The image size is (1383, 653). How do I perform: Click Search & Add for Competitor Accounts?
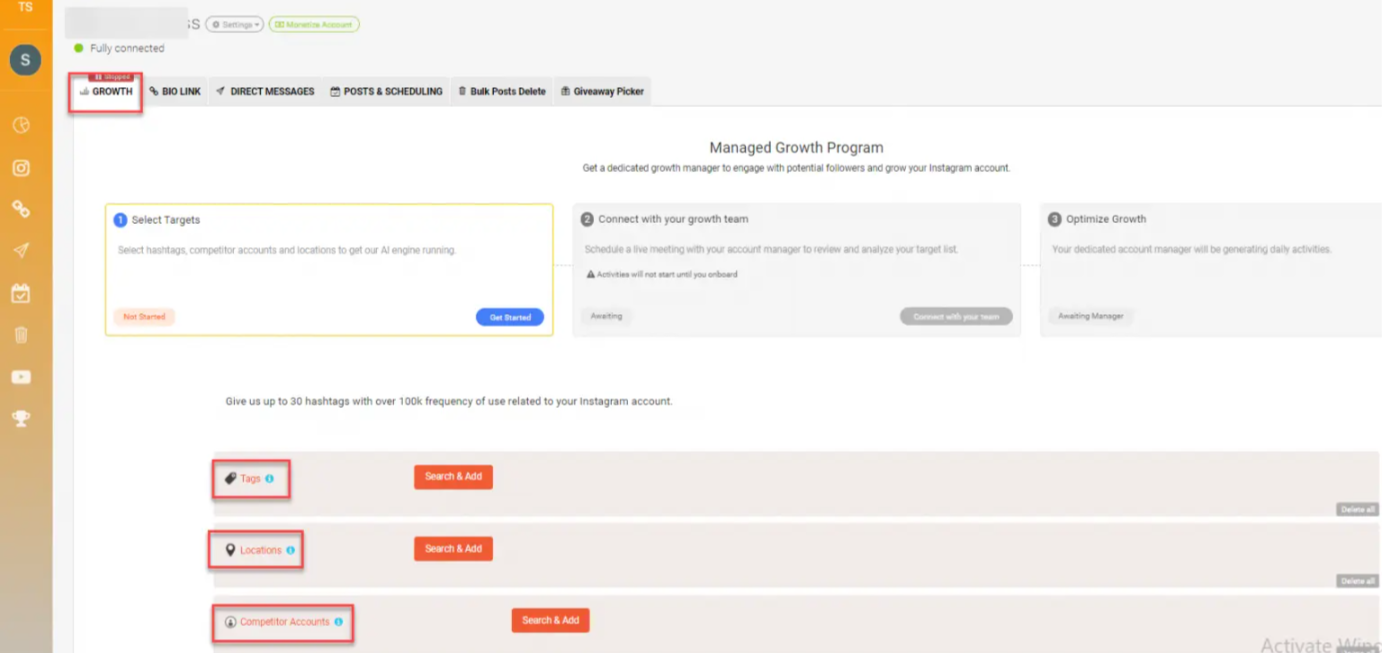tap(551, 620)
